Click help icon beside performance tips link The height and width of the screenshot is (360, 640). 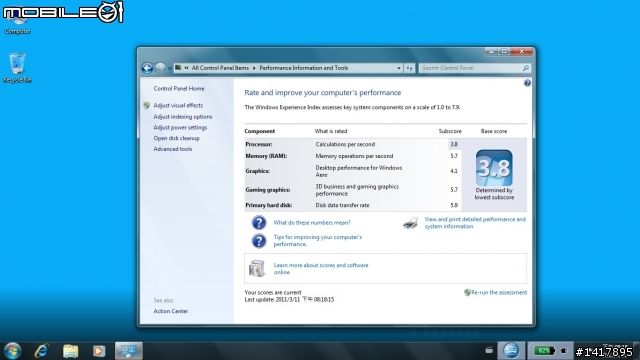click(259, 241)
